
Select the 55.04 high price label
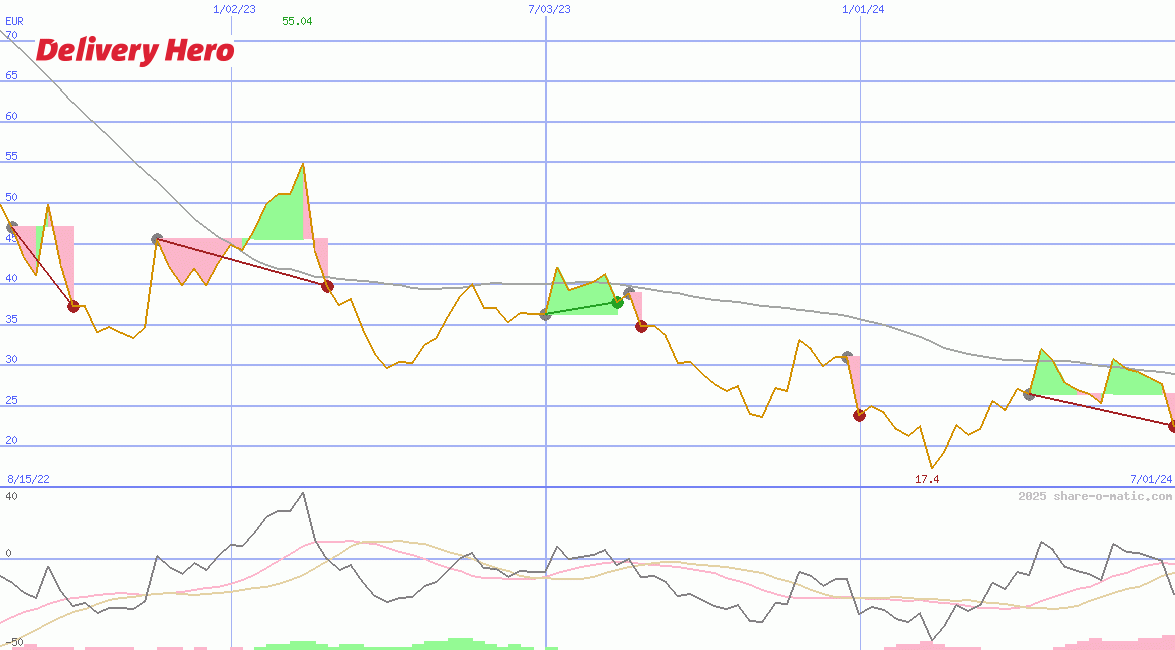(x=297, y=21)
